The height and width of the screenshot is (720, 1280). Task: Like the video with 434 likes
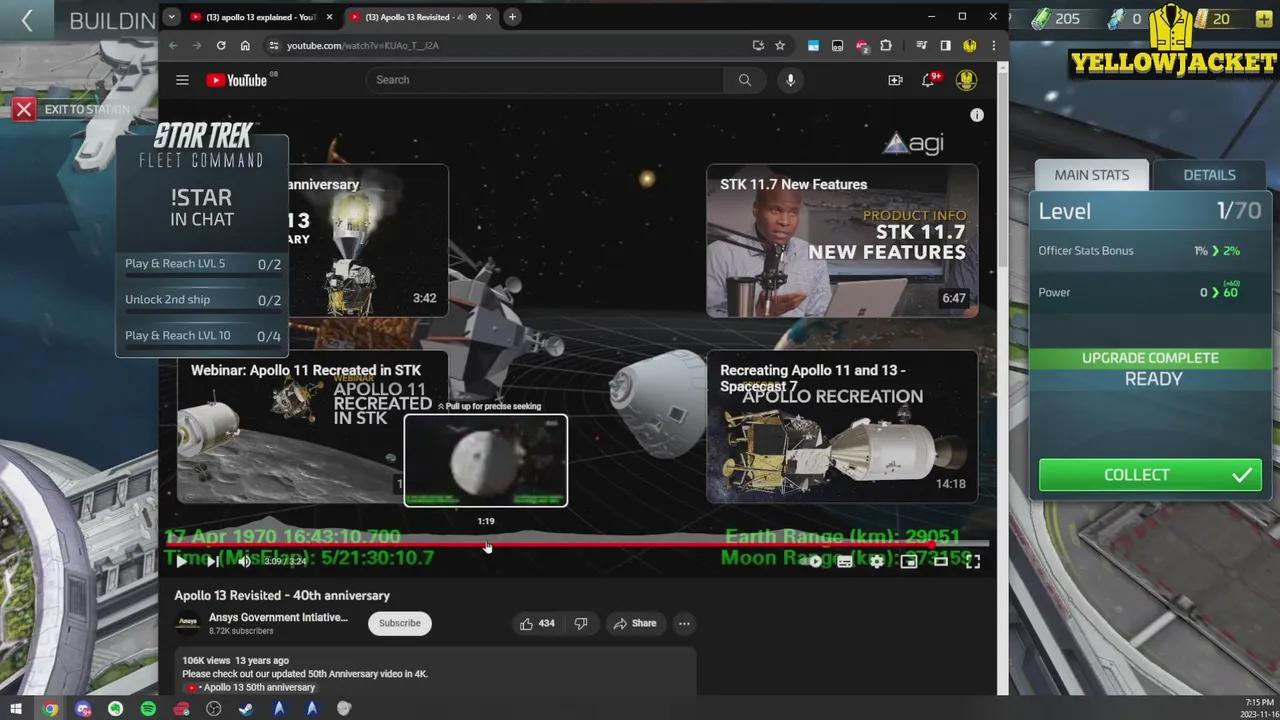537,623
